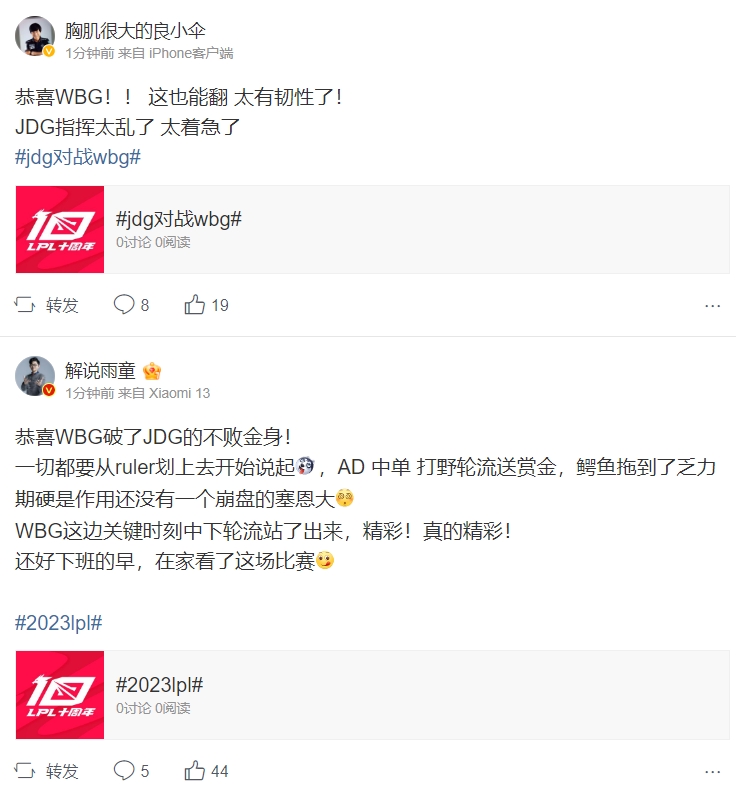Click the repost icon on 解说雨童's post
This screenshot has height=792, width=736.
(x=26, y=771)
